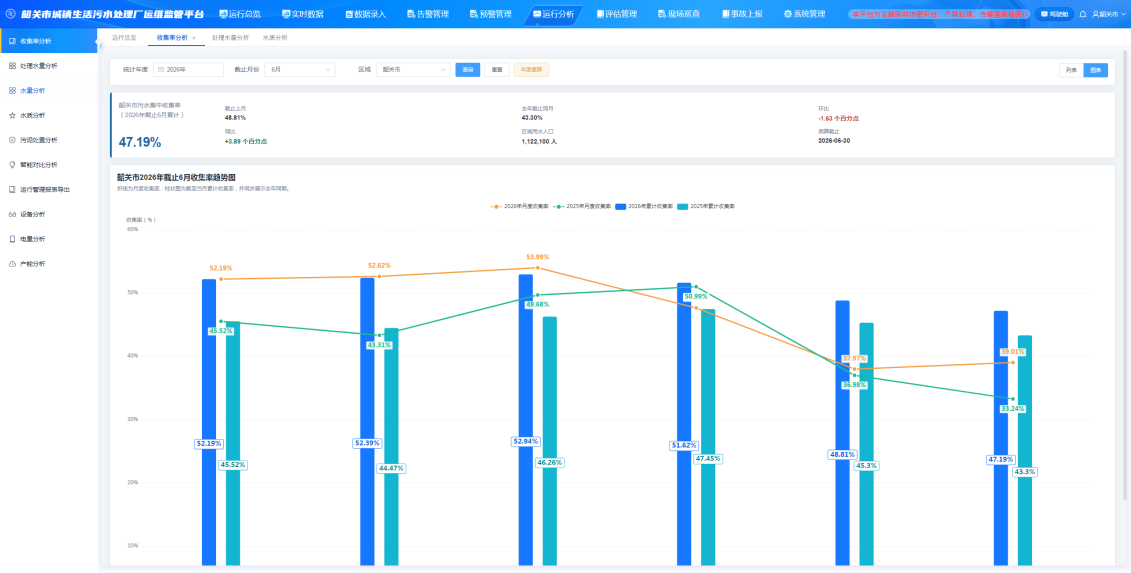The width and height of the screenshot is (1131, 573).
Task: Open the 区域 dropdown showing 韶关市
Action: 413,69
